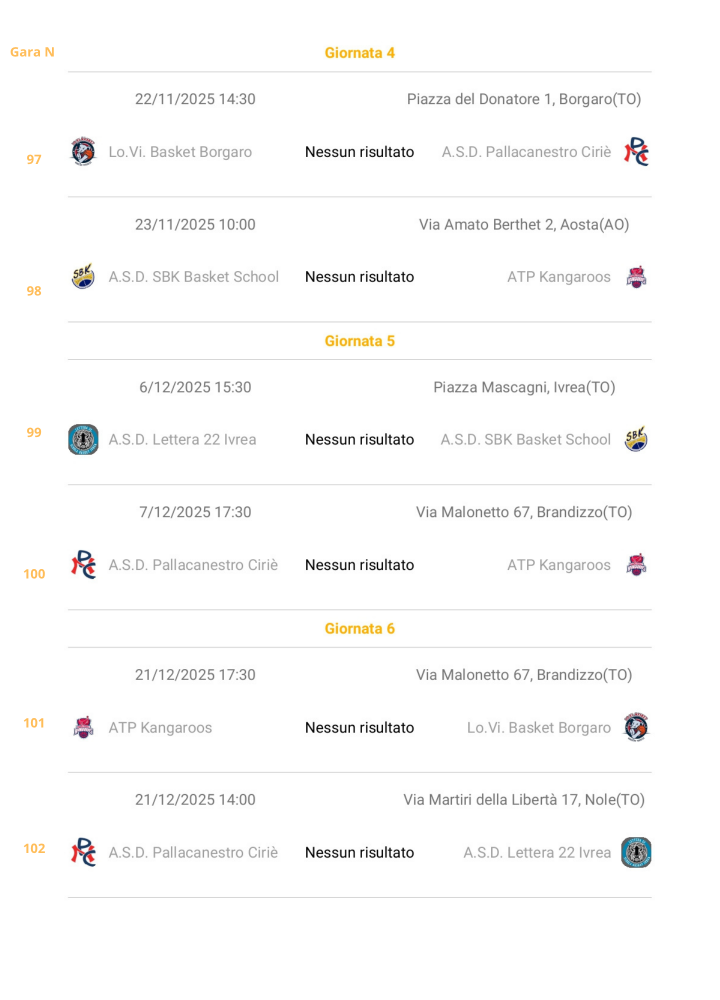Viewport: 720px width, 1000px height.
Task: Click SBK Basket School logo in game 99
Action: point(636,440)
